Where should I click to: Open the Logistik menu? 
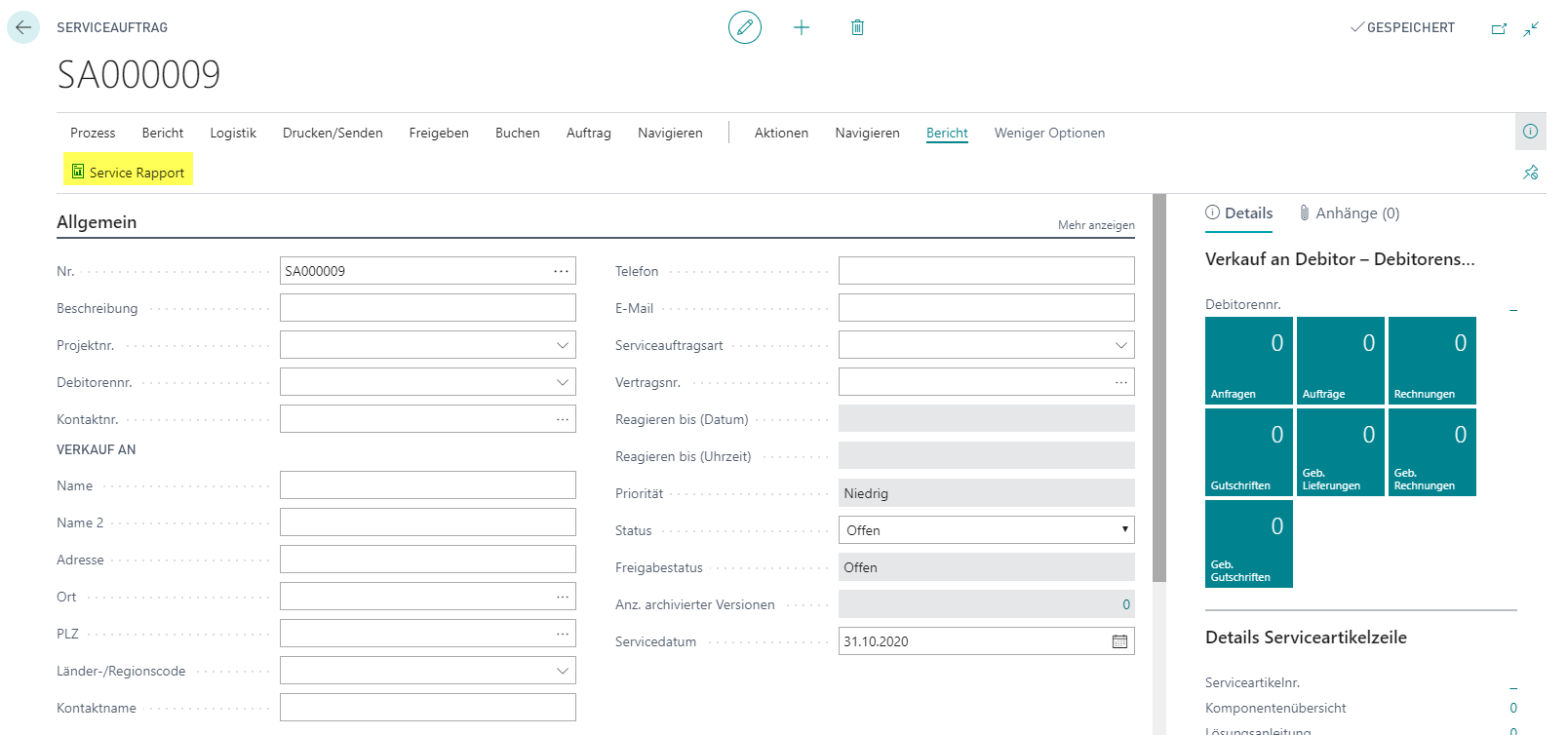pos(233,133)
